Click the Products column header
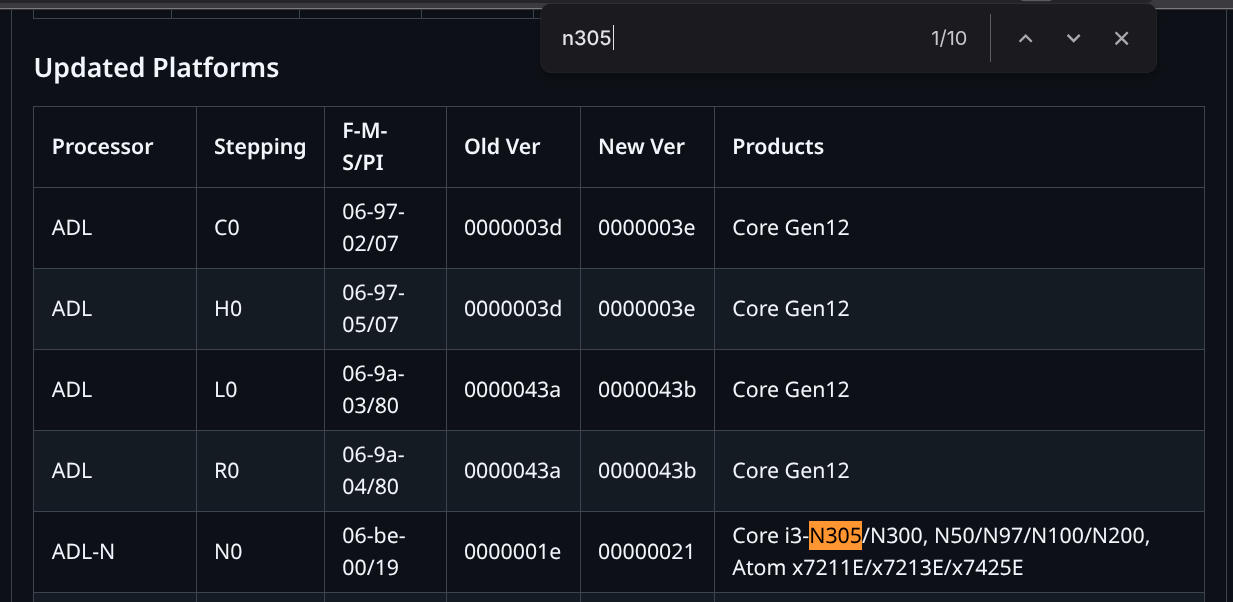 tap(778, 147)
